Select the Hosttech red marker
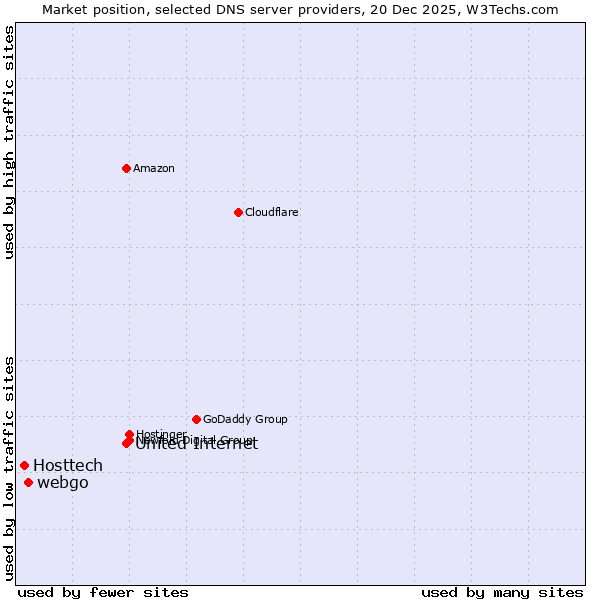 tap(24, 465)
